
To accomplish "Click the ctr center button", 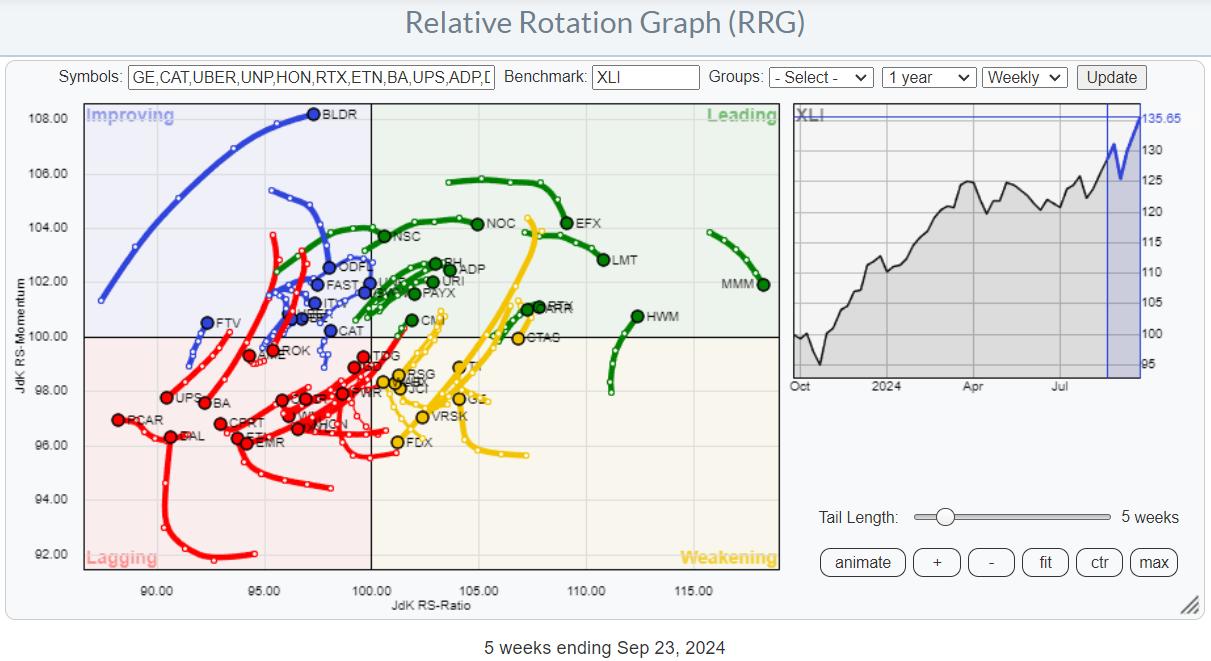I will [x=1099, y=562].
